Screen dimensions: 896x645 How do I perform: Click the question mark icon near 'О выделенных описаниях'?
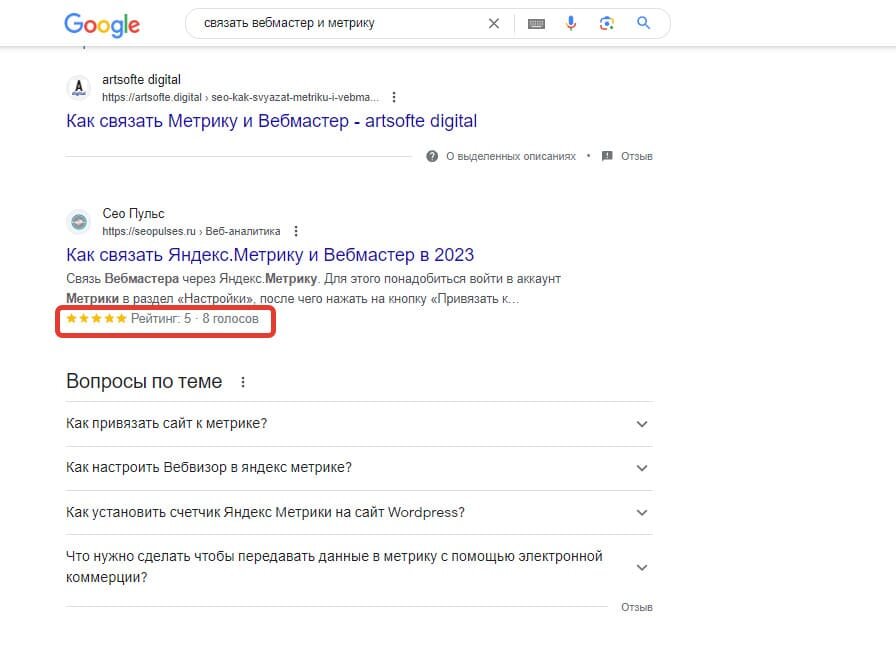coord(432,156)
